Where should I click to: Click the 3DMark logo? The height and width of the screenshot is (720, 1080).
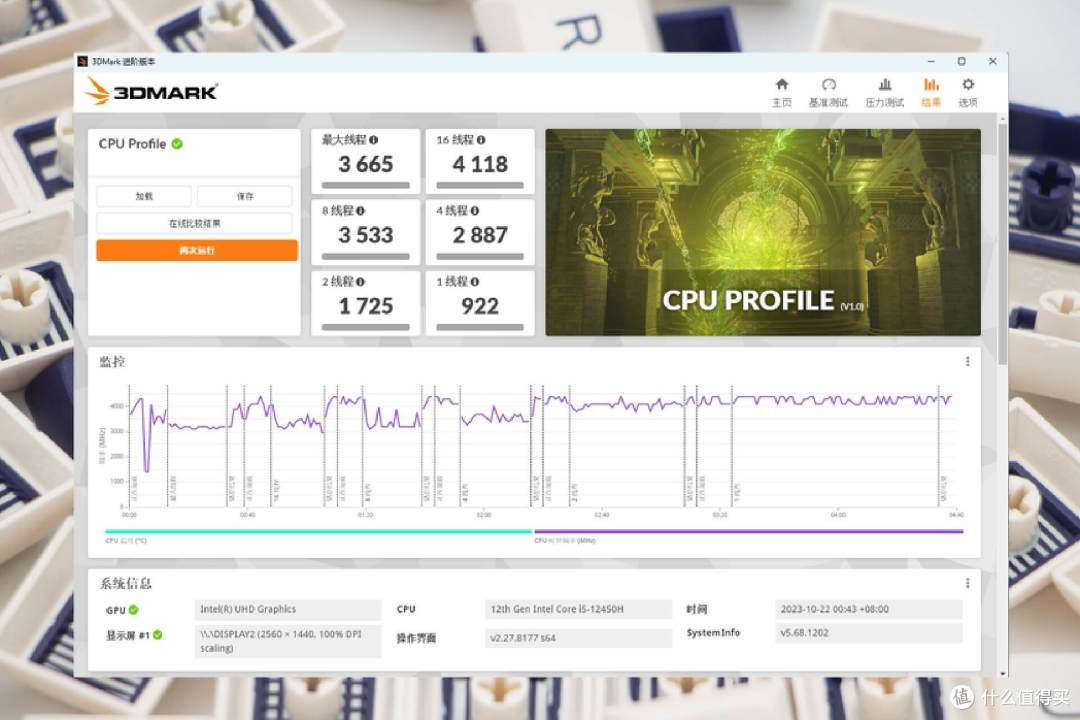tap(152, 91)
